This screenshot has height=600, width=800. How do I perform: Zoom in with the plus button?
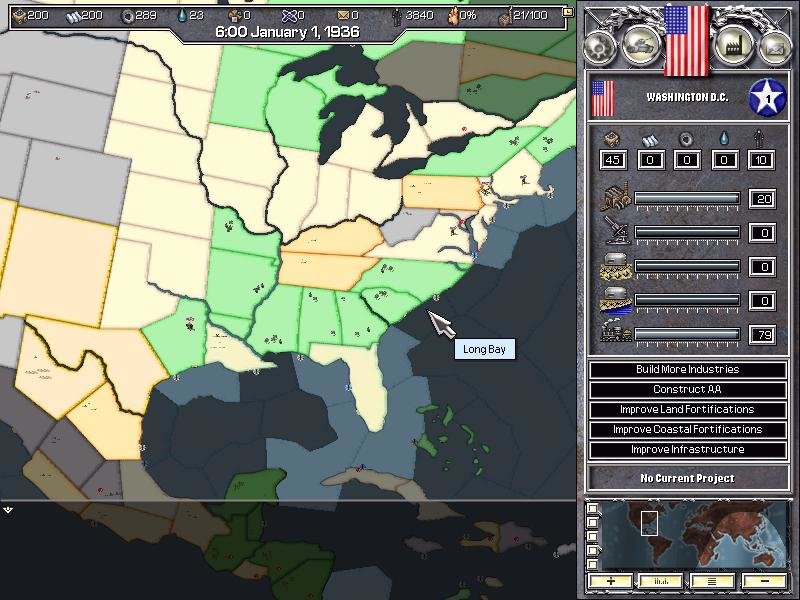point(611,581)
